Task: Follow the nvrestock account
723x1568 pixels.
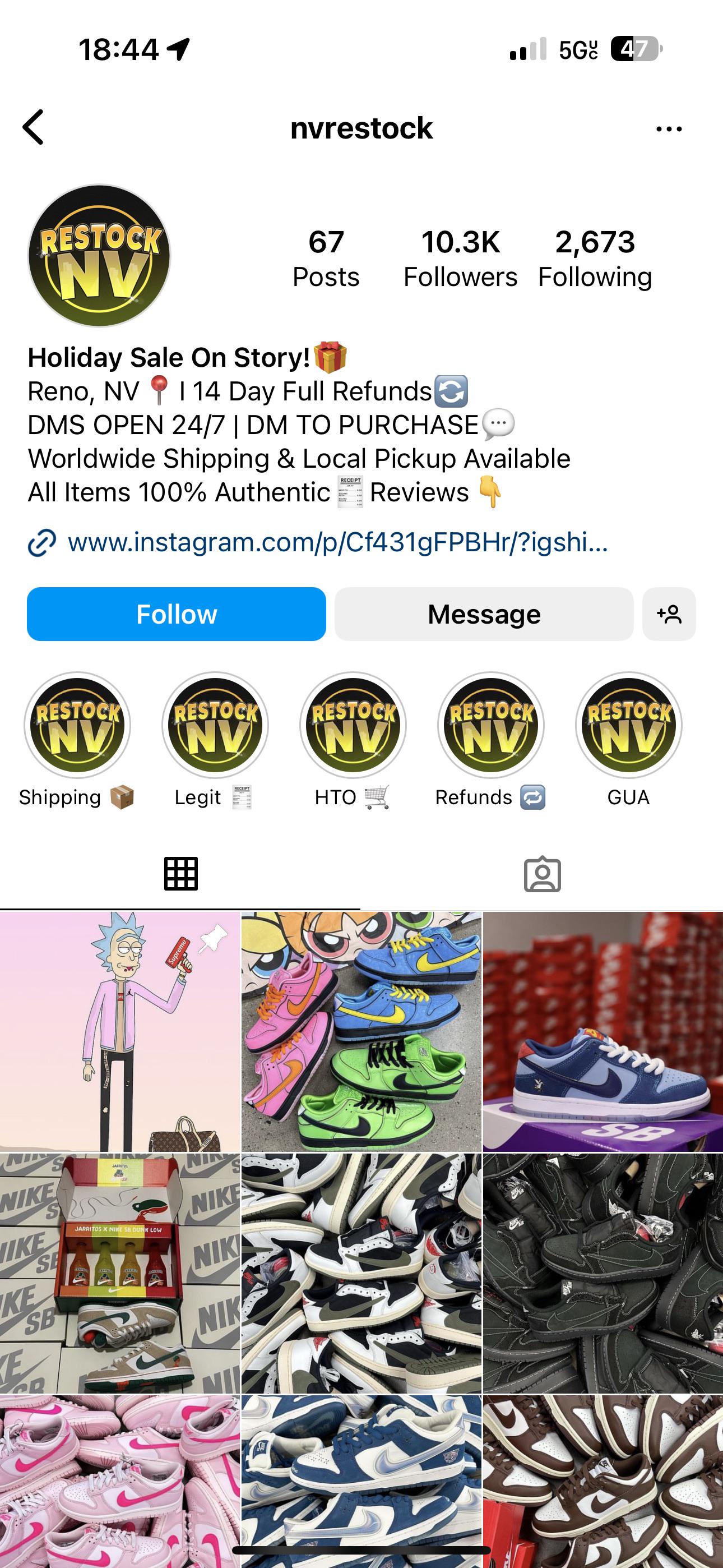Action: [x=177, y=614]
